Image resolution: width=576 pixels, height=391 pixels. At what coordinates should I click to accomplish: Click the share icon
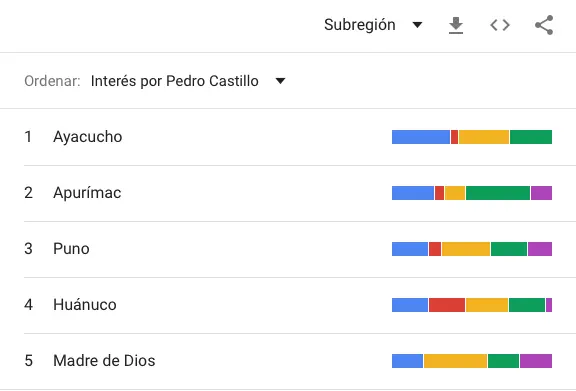[x=544, y=25]
